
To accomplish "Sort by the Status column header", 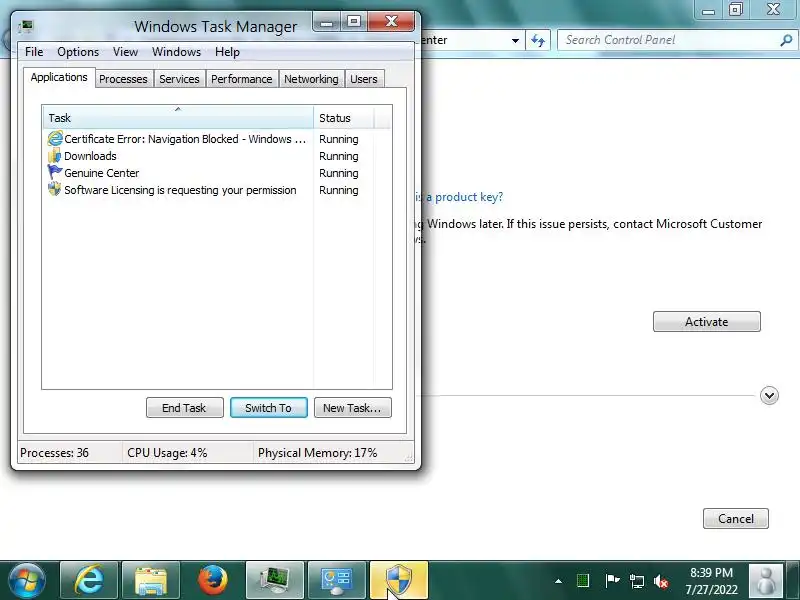I will 343,117.
